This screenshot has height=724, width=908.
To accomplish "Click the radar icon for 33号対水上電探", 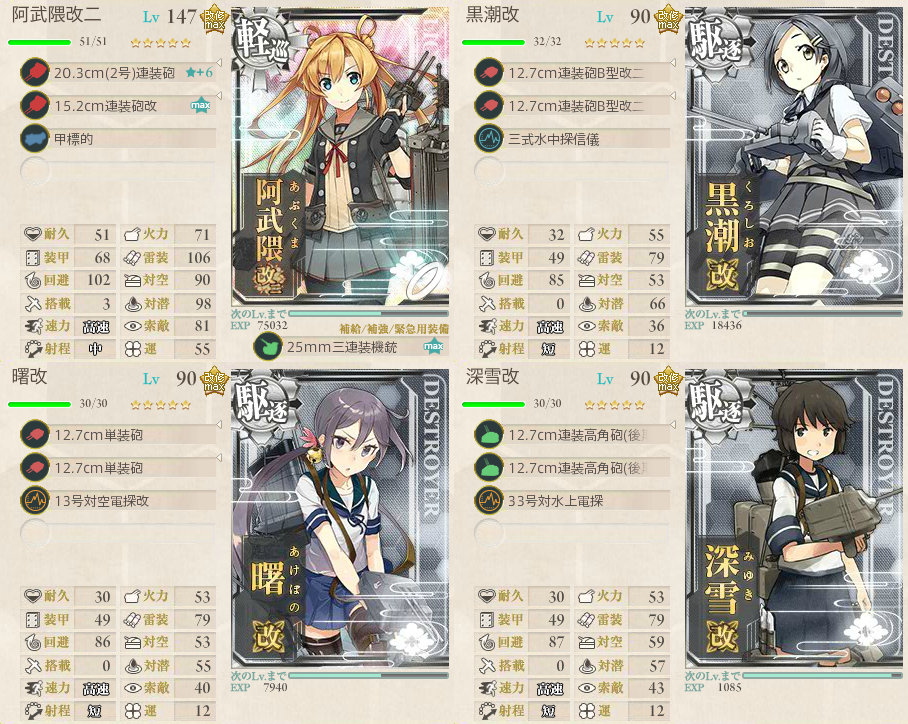I will [x=489, y=501].
